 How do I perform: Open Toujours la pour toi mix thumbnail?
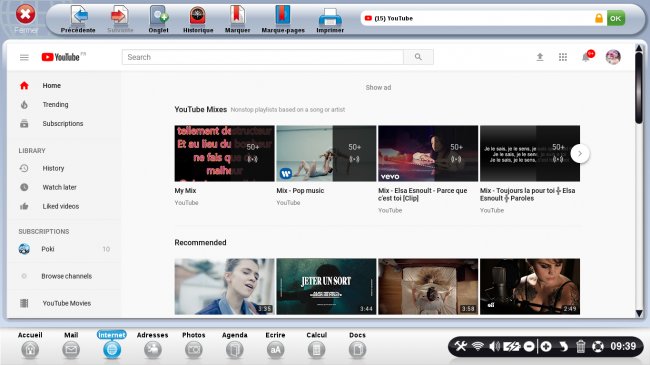530,153
